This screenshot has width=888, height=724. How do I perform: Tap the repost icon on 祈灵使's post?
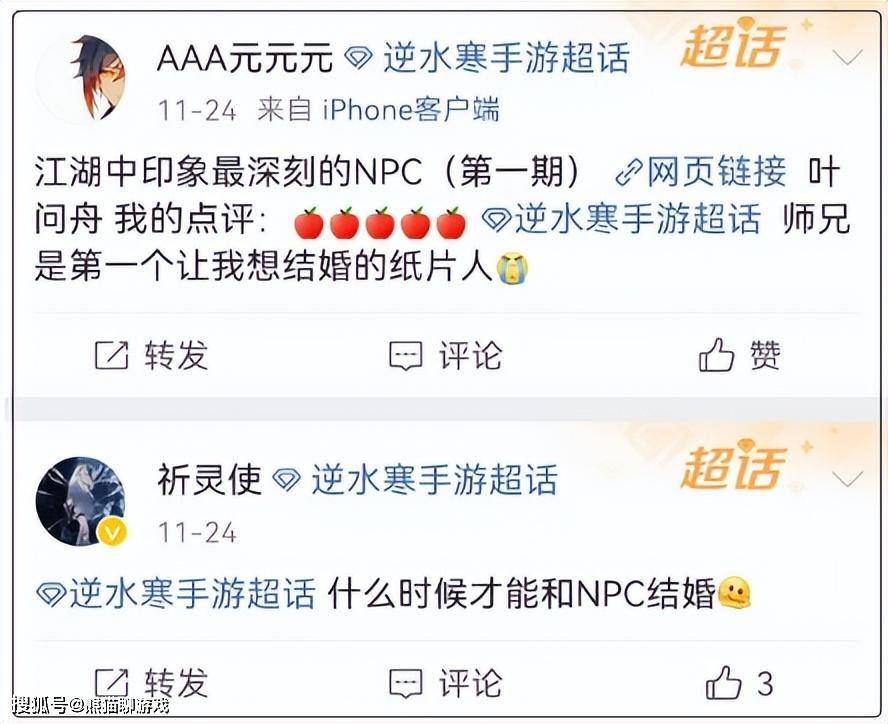tap(111, 683)
